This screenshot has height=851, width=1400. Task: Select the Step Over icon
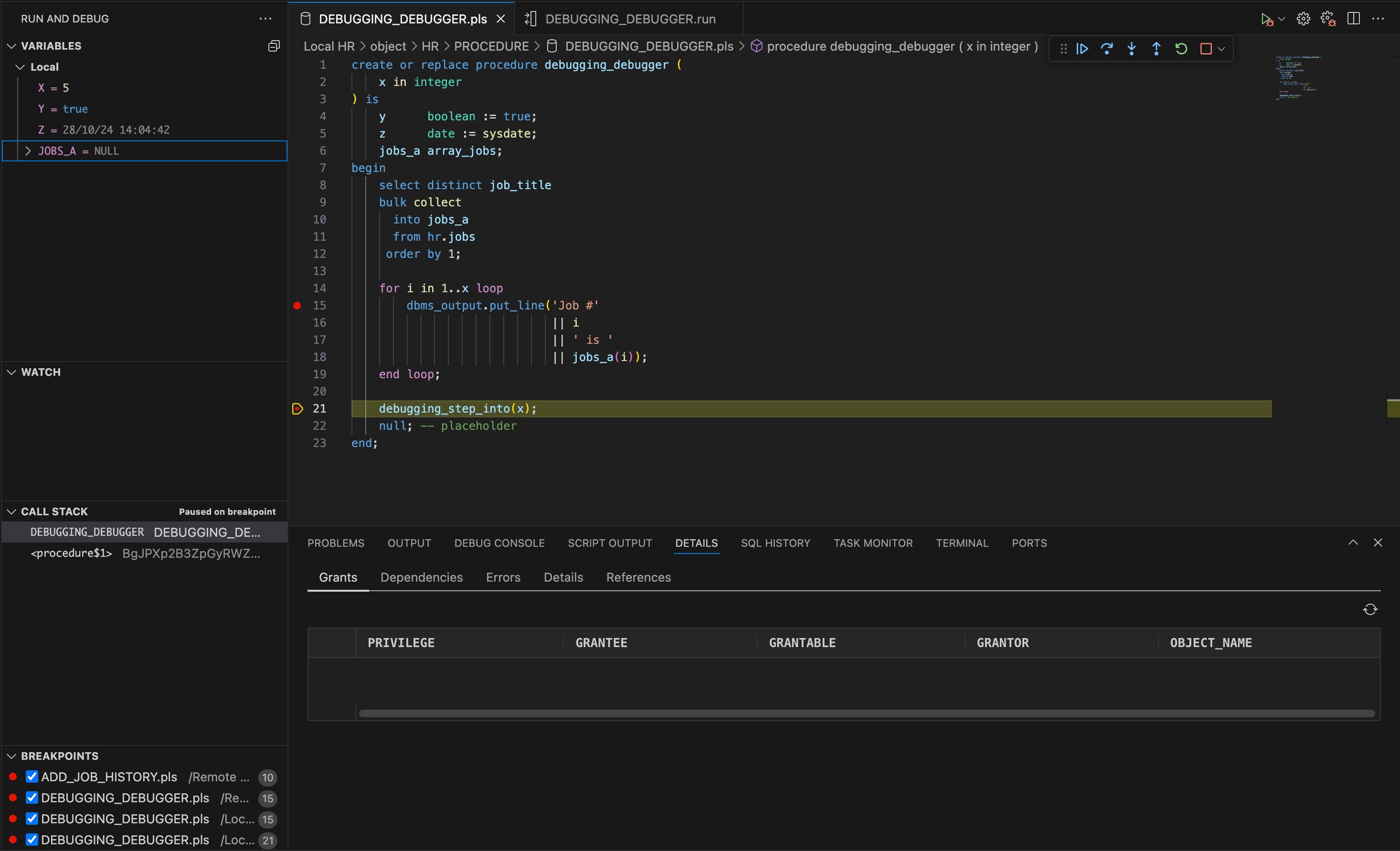[x=1107, y=48]
